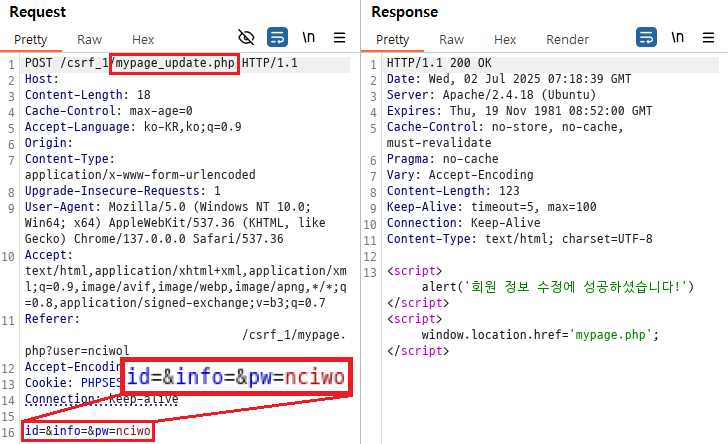Click the Vary: Accept-Encoding line
The image size is (728, 444).
(x=460, y=175)
